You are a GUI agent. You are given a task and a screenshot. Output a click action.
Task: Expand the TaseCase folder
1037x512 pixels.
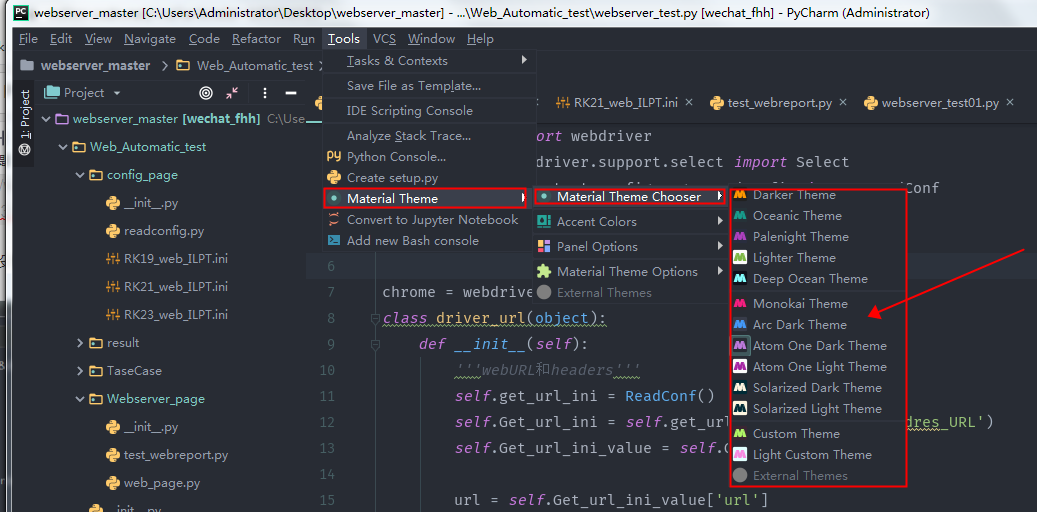tap(80, 370)
